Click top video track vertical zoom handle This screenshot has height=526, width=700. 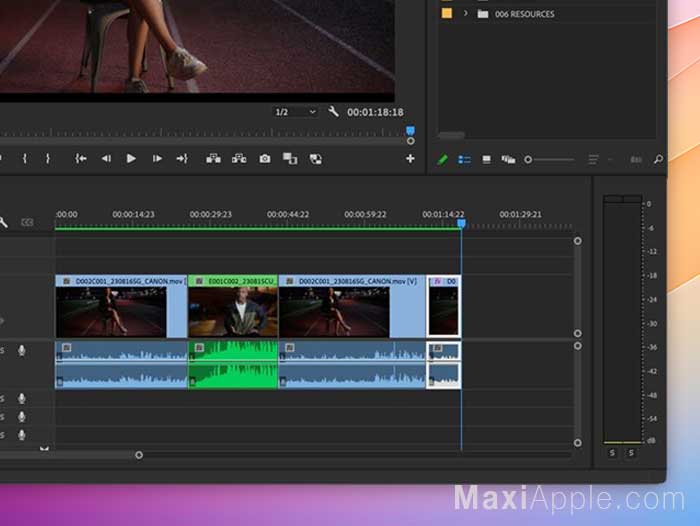(578, 241)
